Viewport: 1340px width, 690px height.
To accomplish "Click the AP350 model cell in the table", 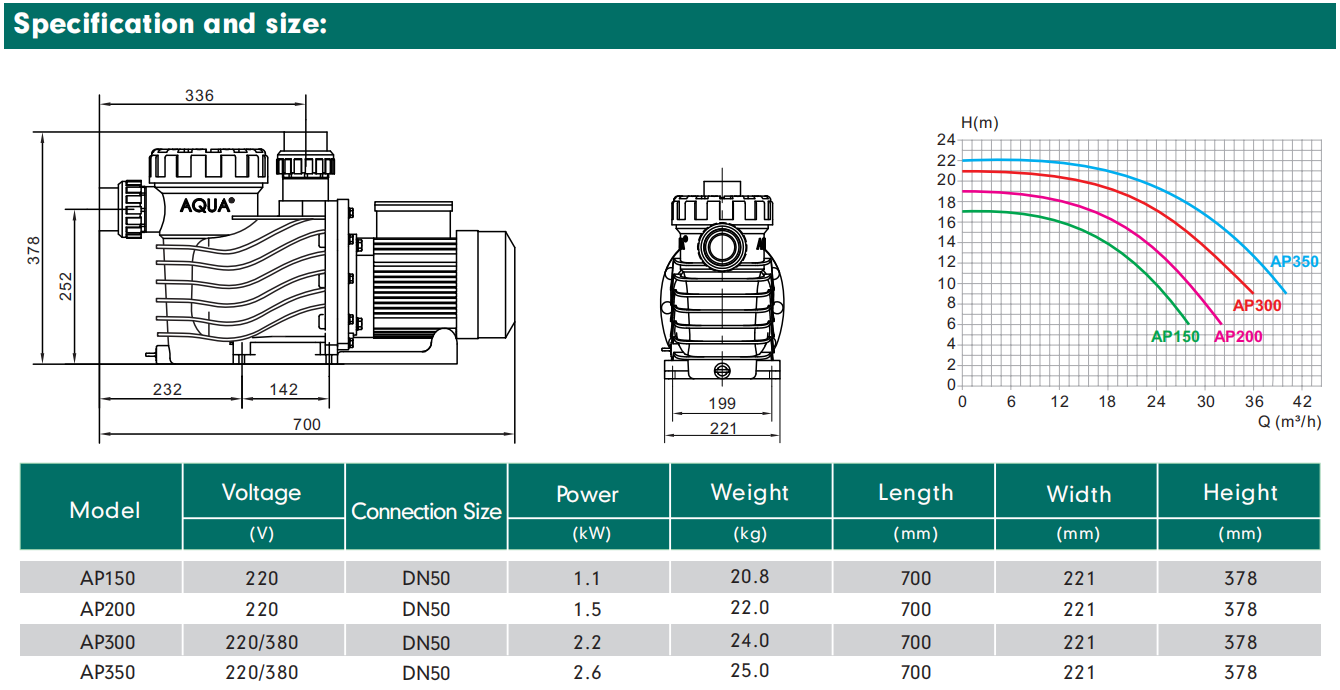I will coord(107,673).
